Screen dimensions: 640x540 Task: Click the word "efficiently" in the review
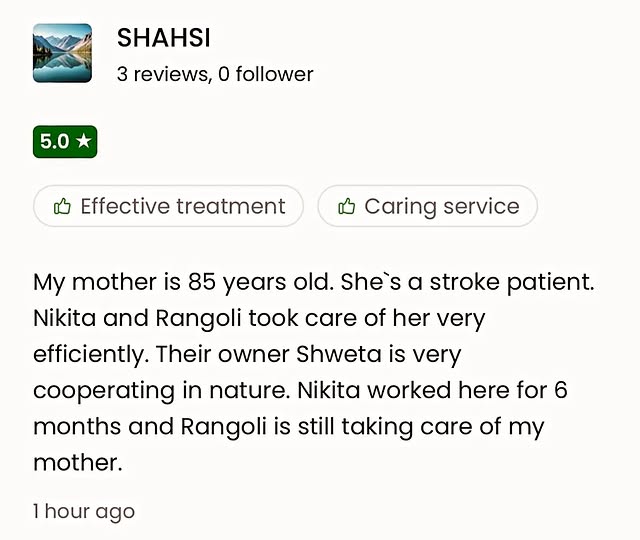click(x=86, y=354)
